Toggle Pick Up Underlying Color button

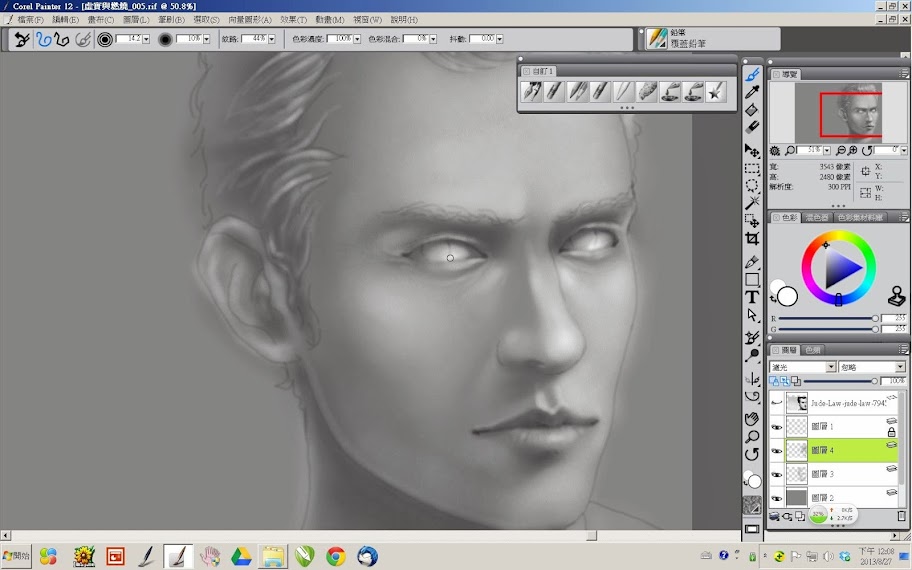785,381
